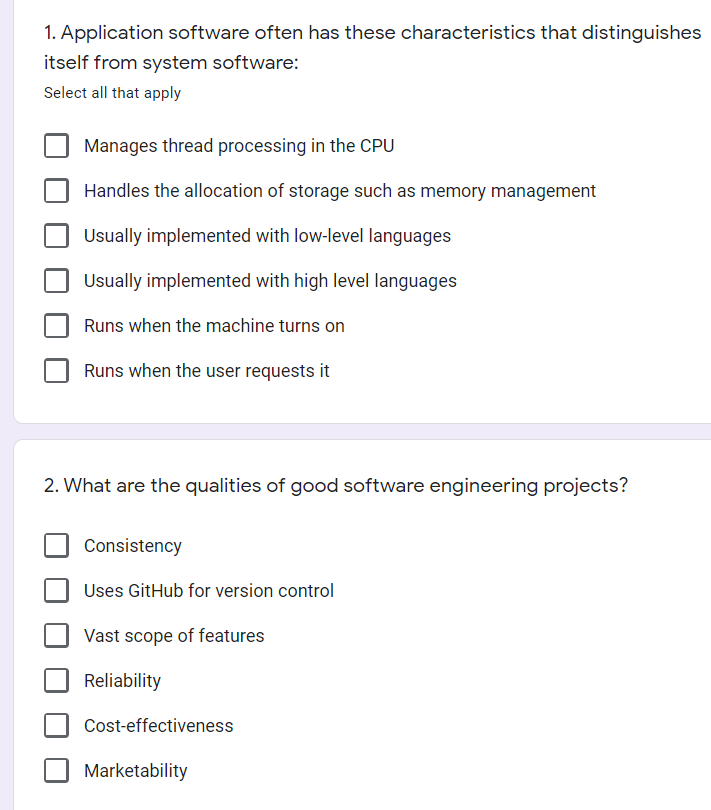Check 'Usually implemented with low-level languages'
Viewport: 711px width, 810px height.
coord(56,235)
